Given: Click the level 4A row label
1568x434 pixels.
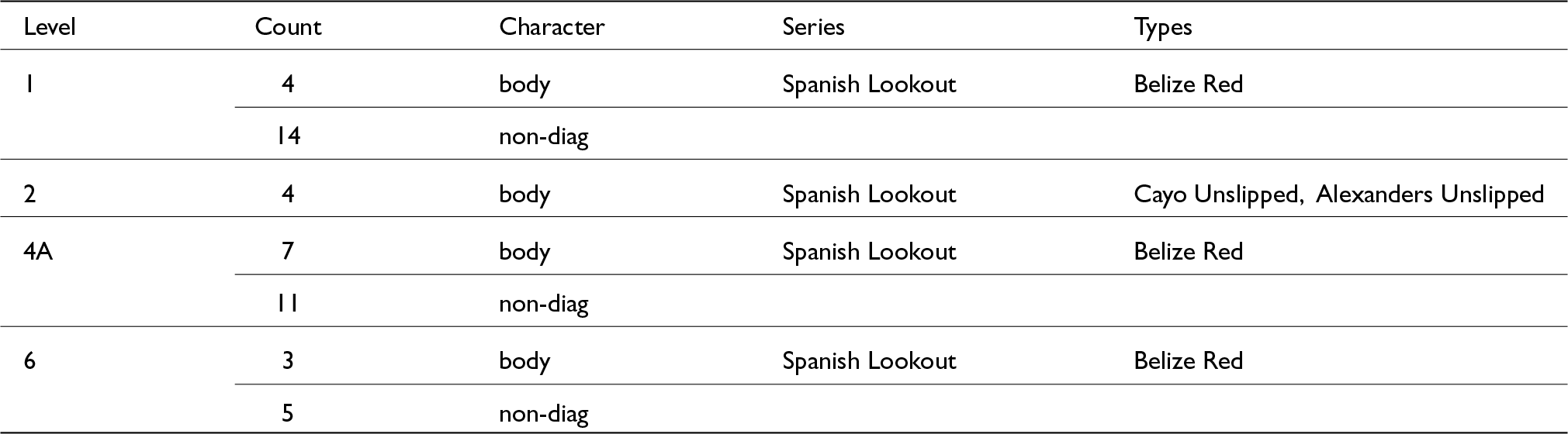Looking at the screenshot, I should [x=38, y=251].
